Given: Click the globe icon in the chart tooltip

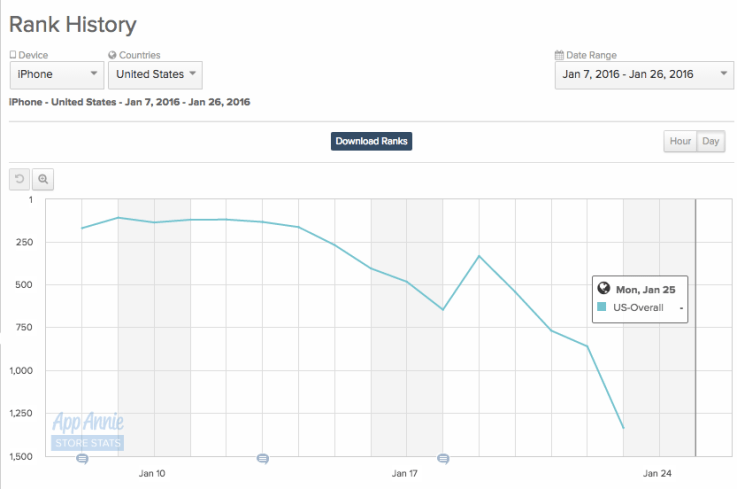Looking at the screenshot, I should 604,289.
